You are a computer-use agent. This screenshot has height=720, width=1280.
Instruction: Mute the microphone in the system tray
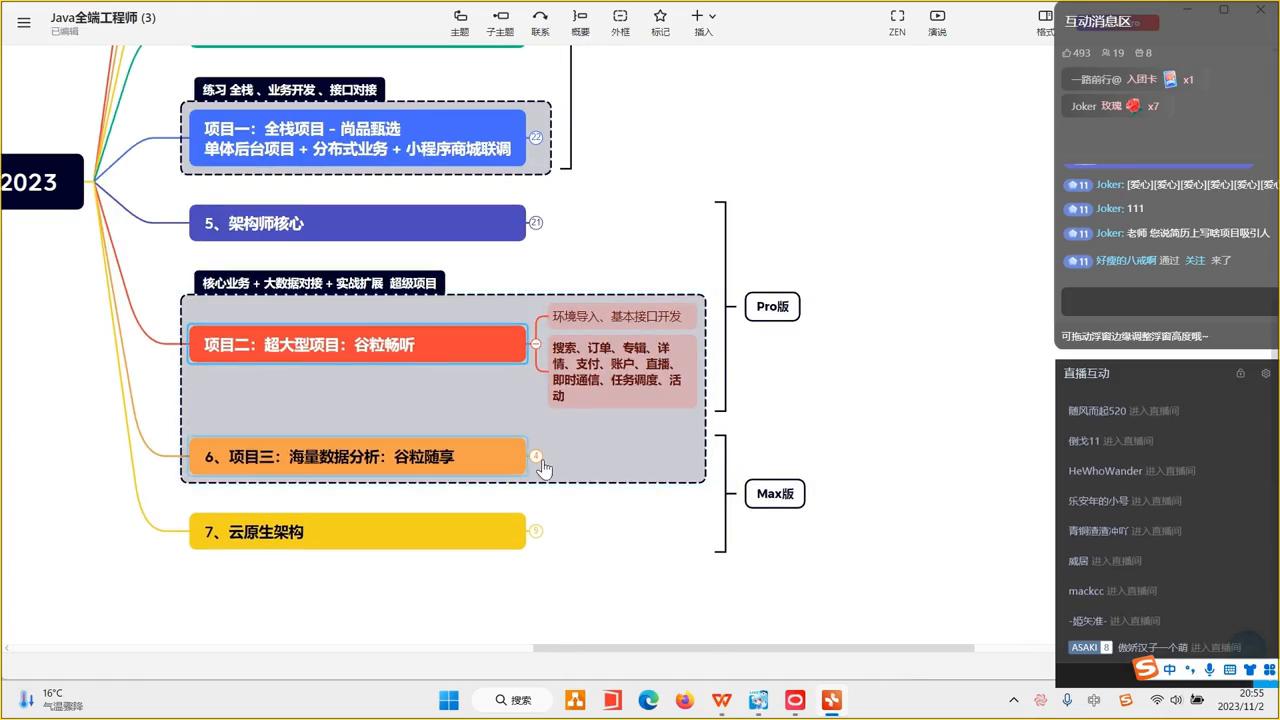1067,700
